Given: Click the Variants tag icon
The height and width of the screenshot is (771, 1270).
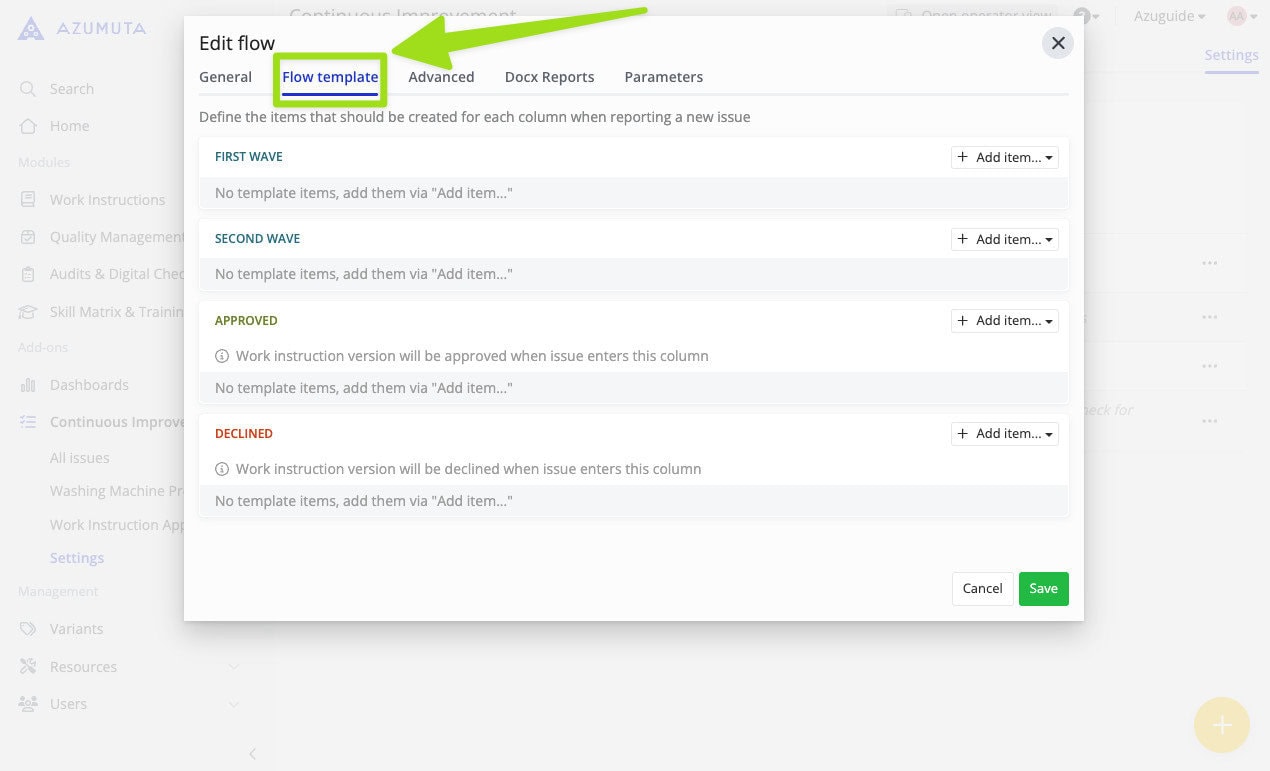Looking at the screenshot, I should [28, 629].
